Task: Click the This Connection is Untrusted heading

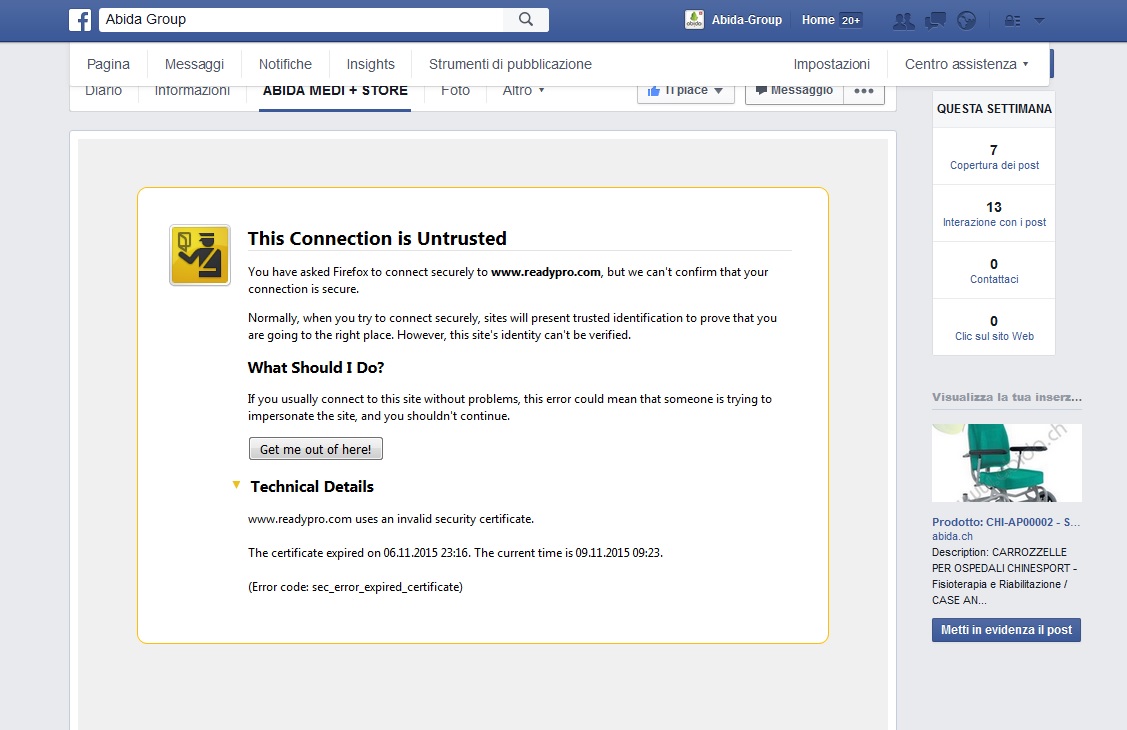Action: point(377,239)
